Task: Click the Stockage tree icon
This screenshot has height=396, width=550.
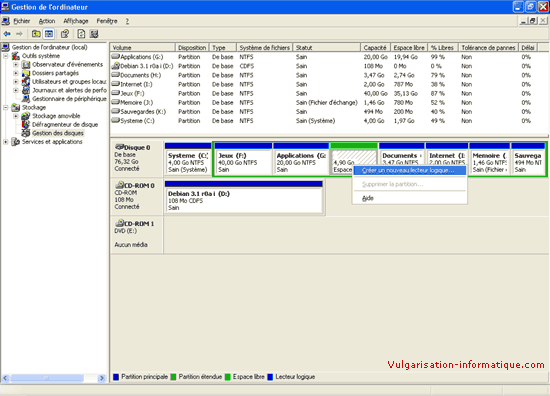Action: coord(15,107)
